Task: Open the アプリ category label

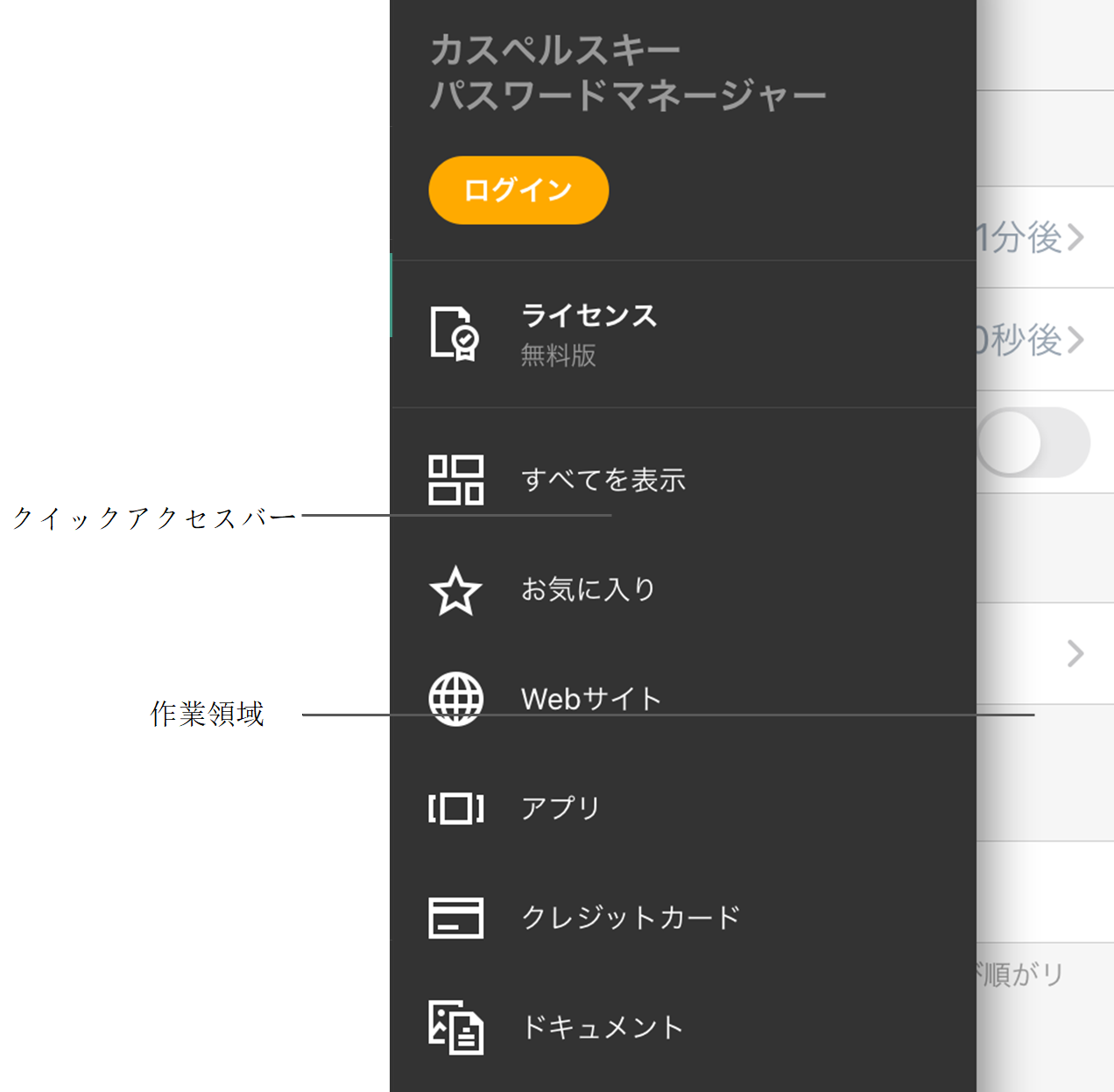Action: (x=561, y=807)
